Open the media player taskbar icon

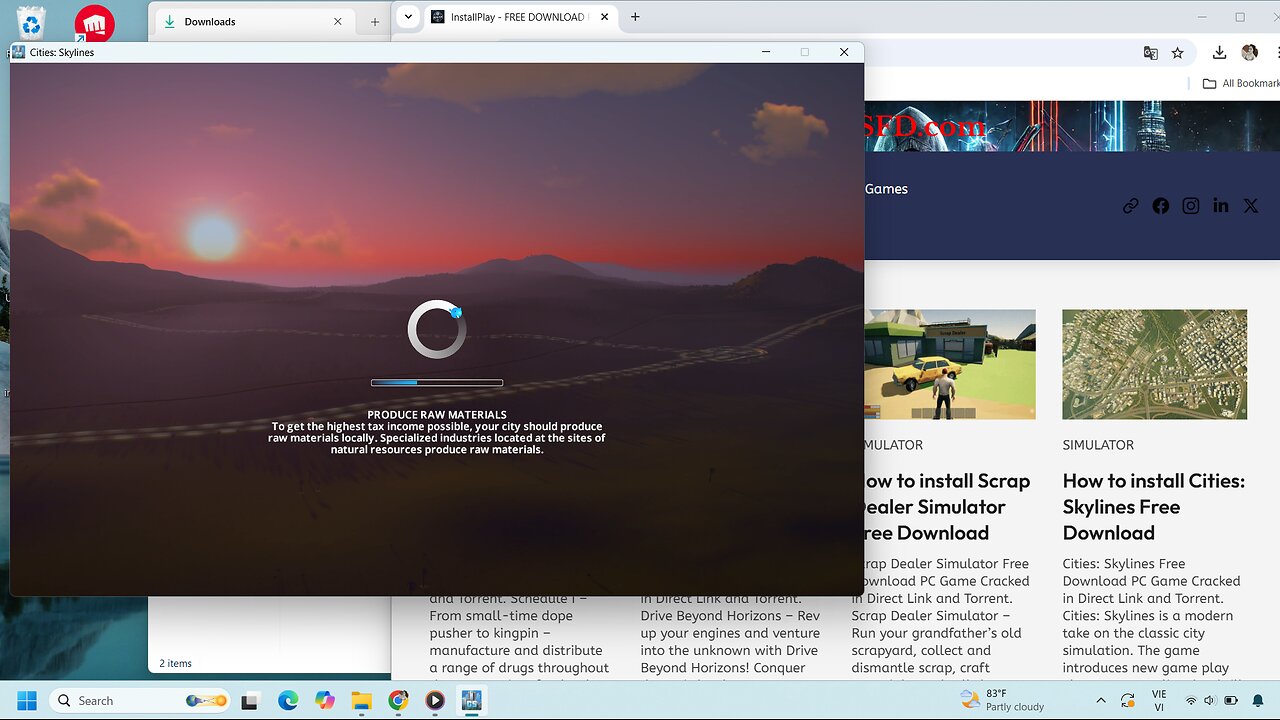point(435,700)
